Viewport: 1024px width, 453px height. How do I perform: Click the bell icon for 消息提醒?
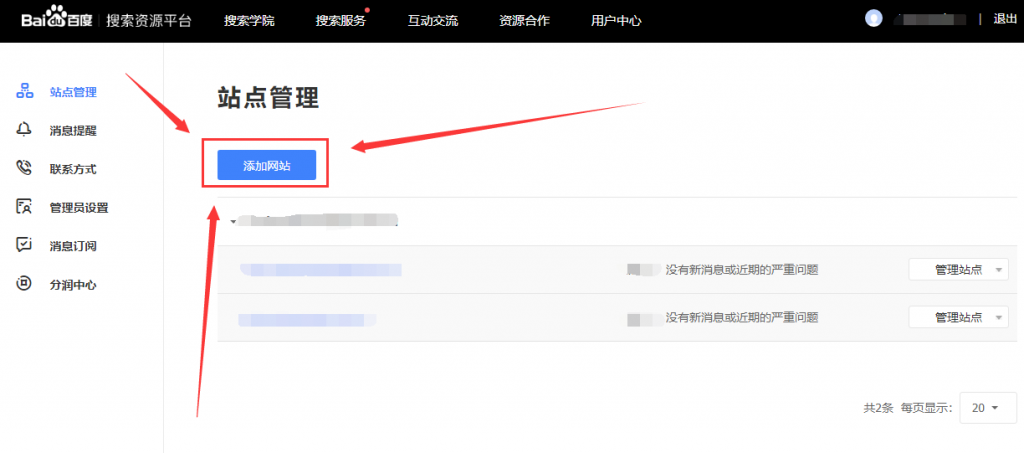click(24, 130)
